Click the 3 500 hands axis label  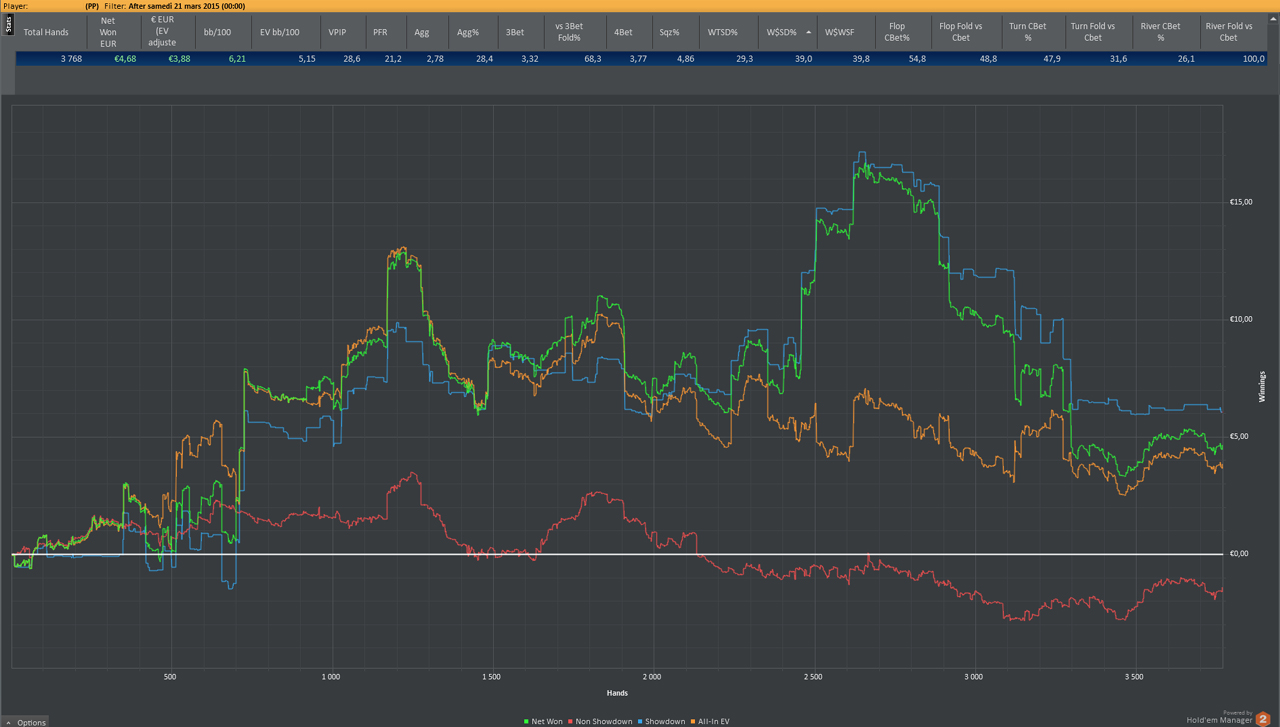tap(1134, 677)
